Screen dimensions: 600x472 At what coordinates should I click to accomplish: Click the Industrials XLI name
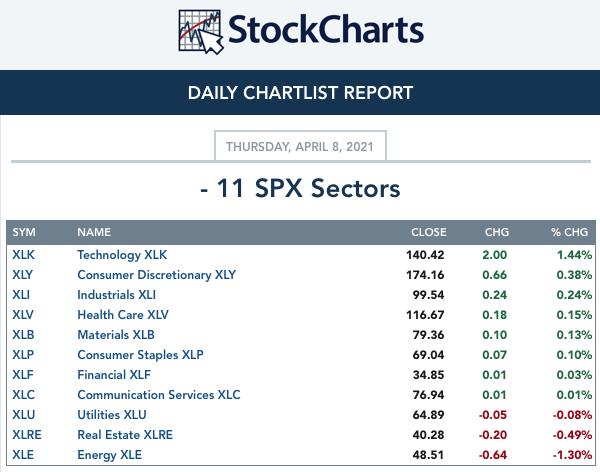[116, 294]
